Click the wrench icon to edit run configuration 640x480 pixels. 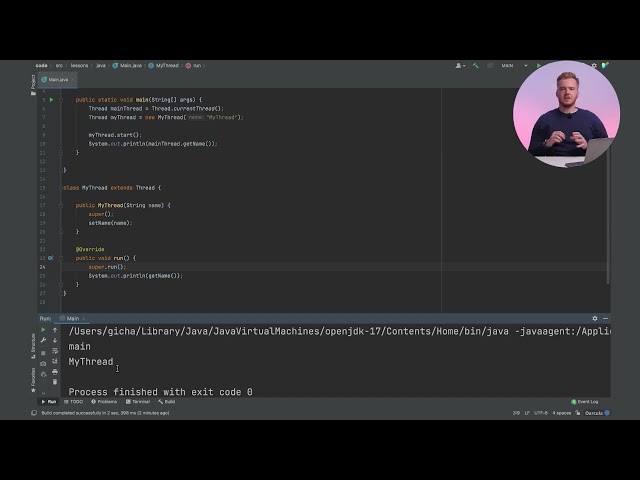[x=43, y=340]
